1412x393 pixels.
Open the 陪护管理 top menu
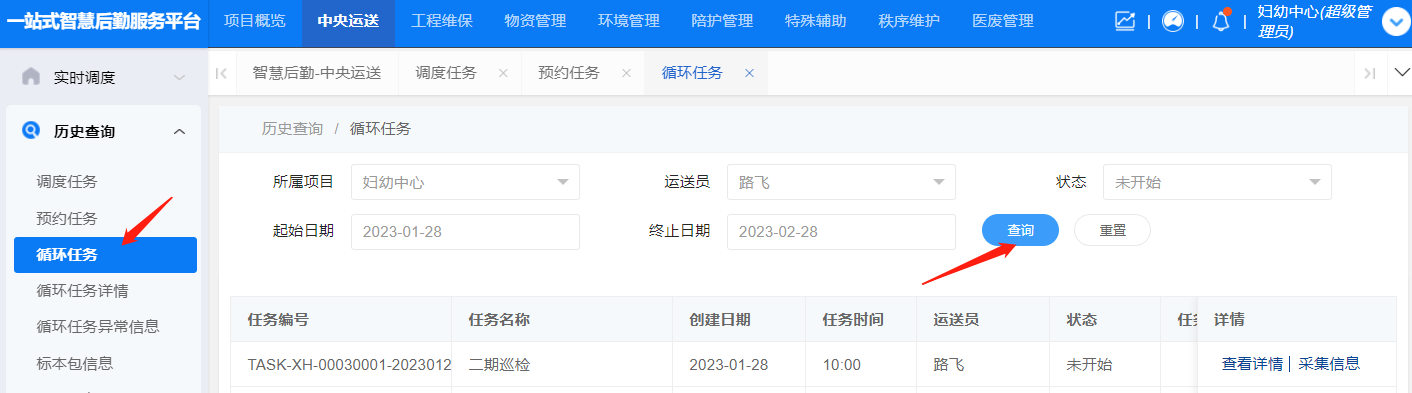(722, 21)
